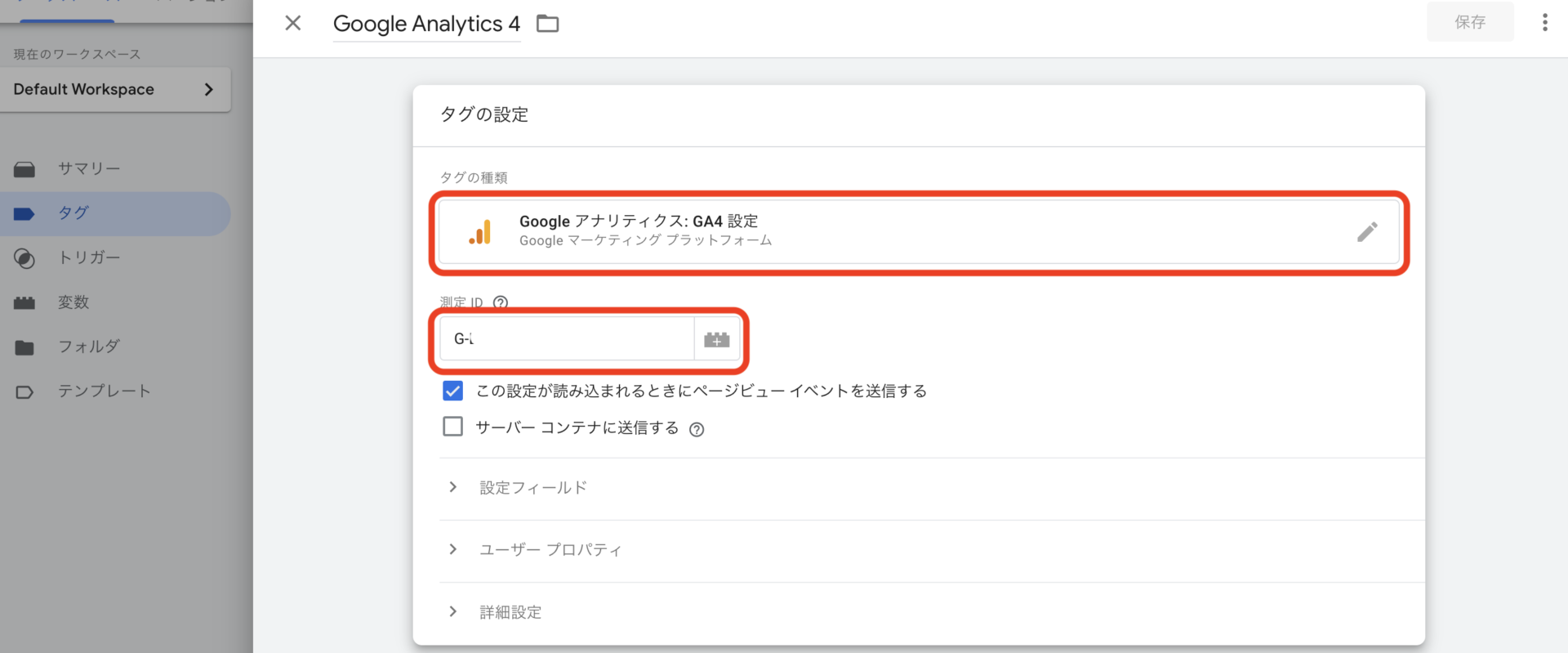Open the Default Workspace selector
The image size is (1568, 653).
[x=115, y=89]
